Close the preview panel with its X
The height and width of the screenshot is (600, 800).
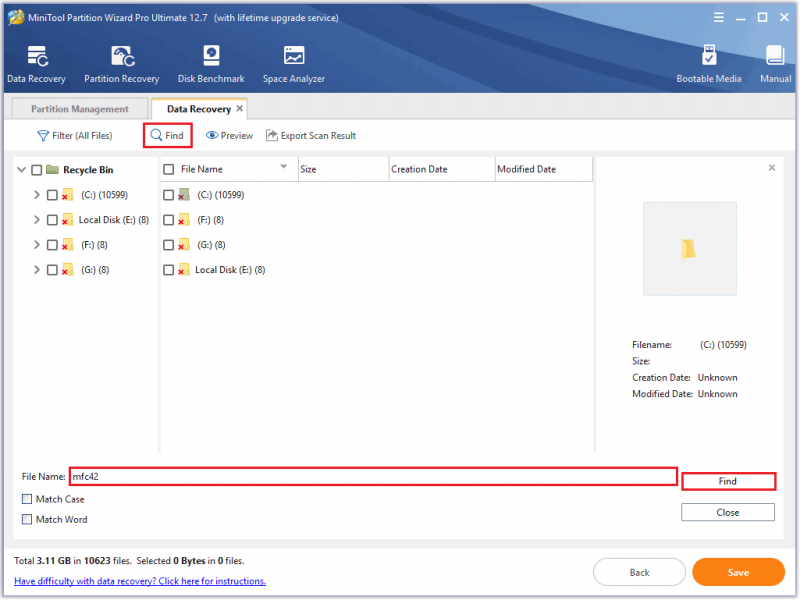click(x=771, y=168)
